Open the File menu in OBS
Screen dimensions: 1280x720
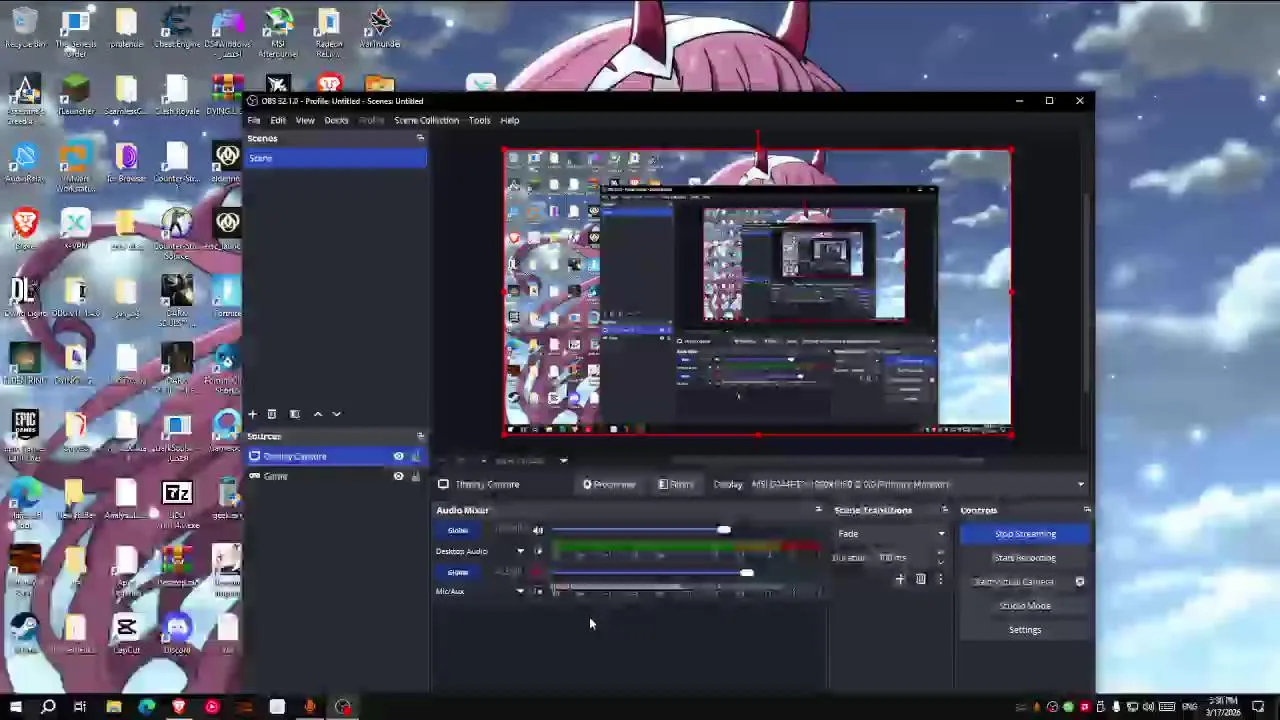(x=254, y=120)
